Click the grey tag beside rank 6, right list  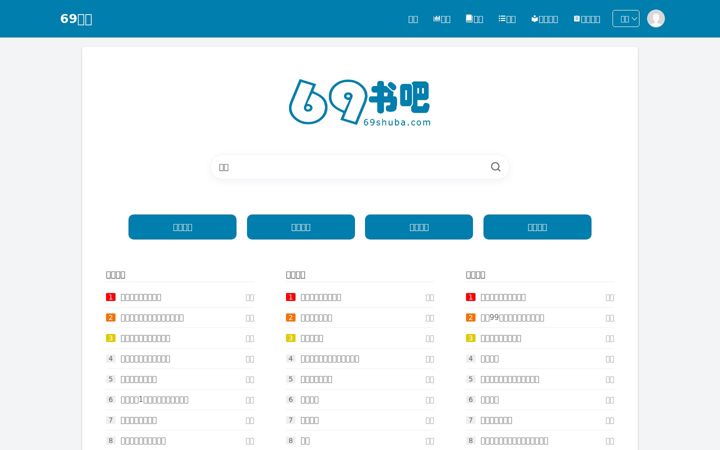point(610,400)
